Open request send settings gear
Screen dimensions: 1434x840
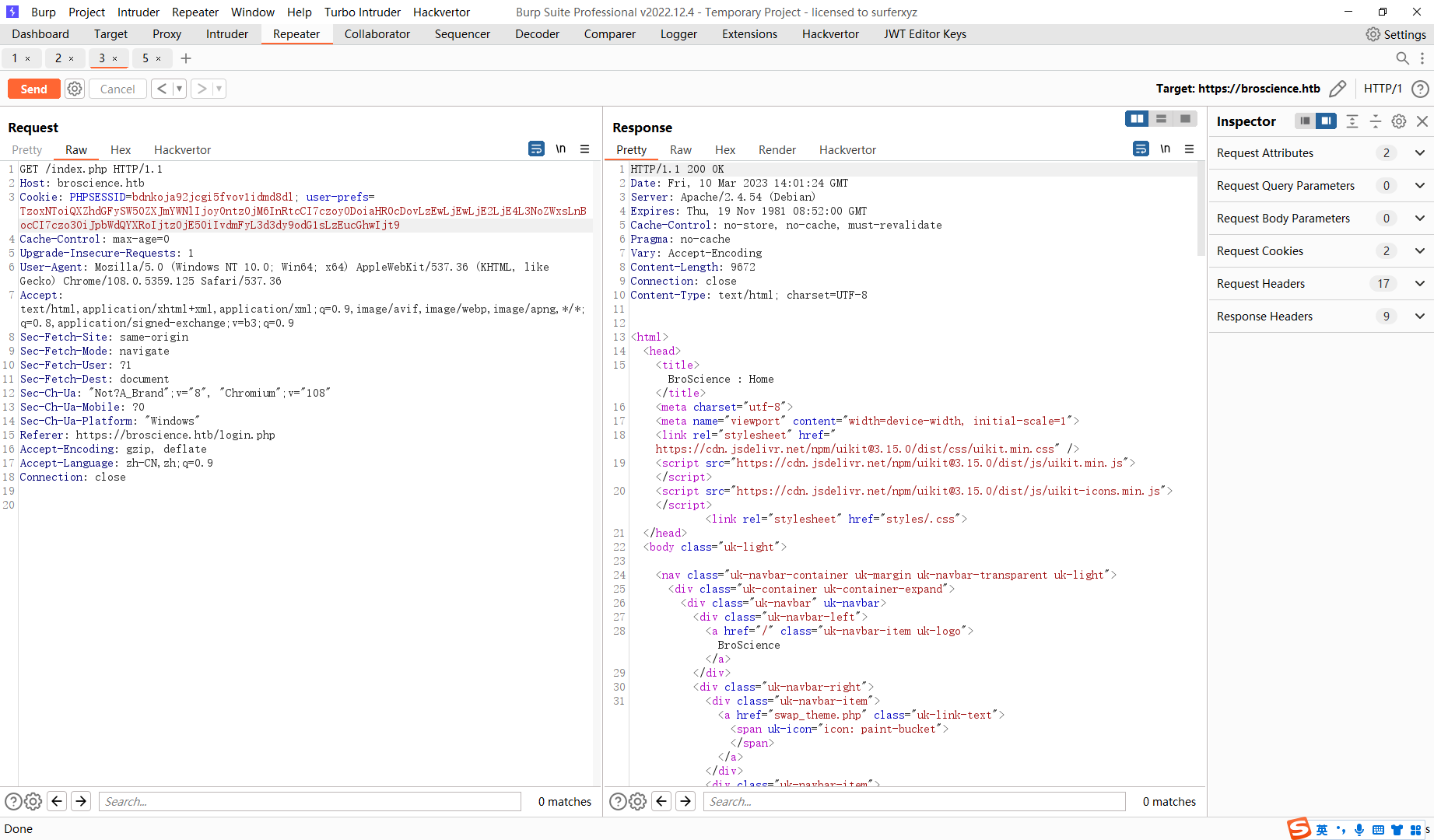[x=75, y=89]
